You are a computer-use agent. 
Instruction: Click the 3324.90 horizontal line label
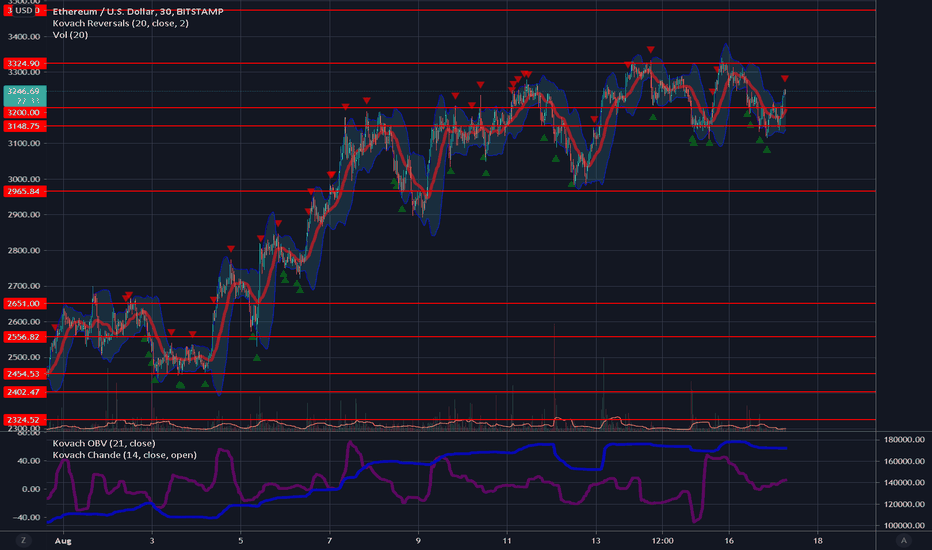click(x=24, y=63)
